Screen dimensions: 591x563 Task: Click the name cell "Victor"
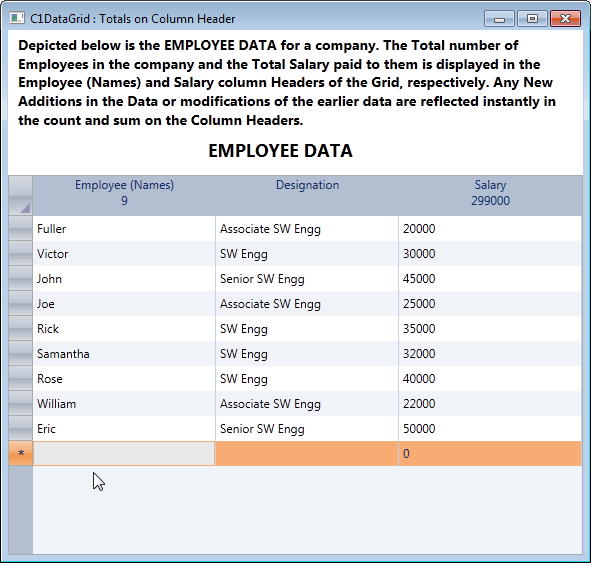pos(124,253)
